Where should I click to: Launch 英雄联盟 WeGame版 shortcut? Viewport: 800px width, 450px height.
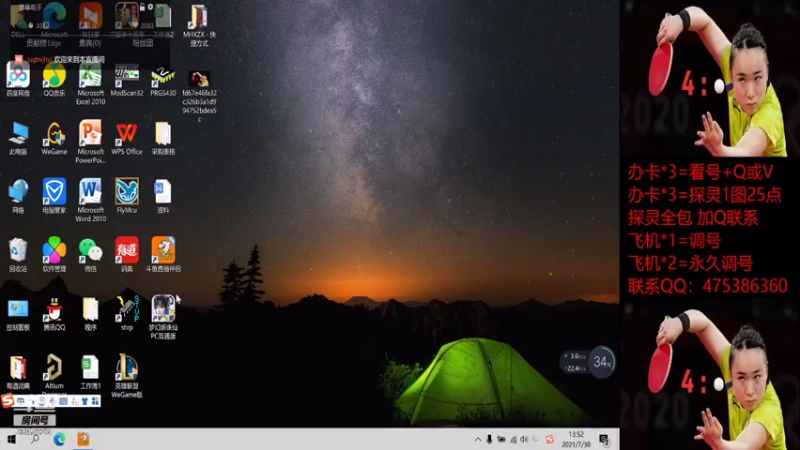click(127, 376)
